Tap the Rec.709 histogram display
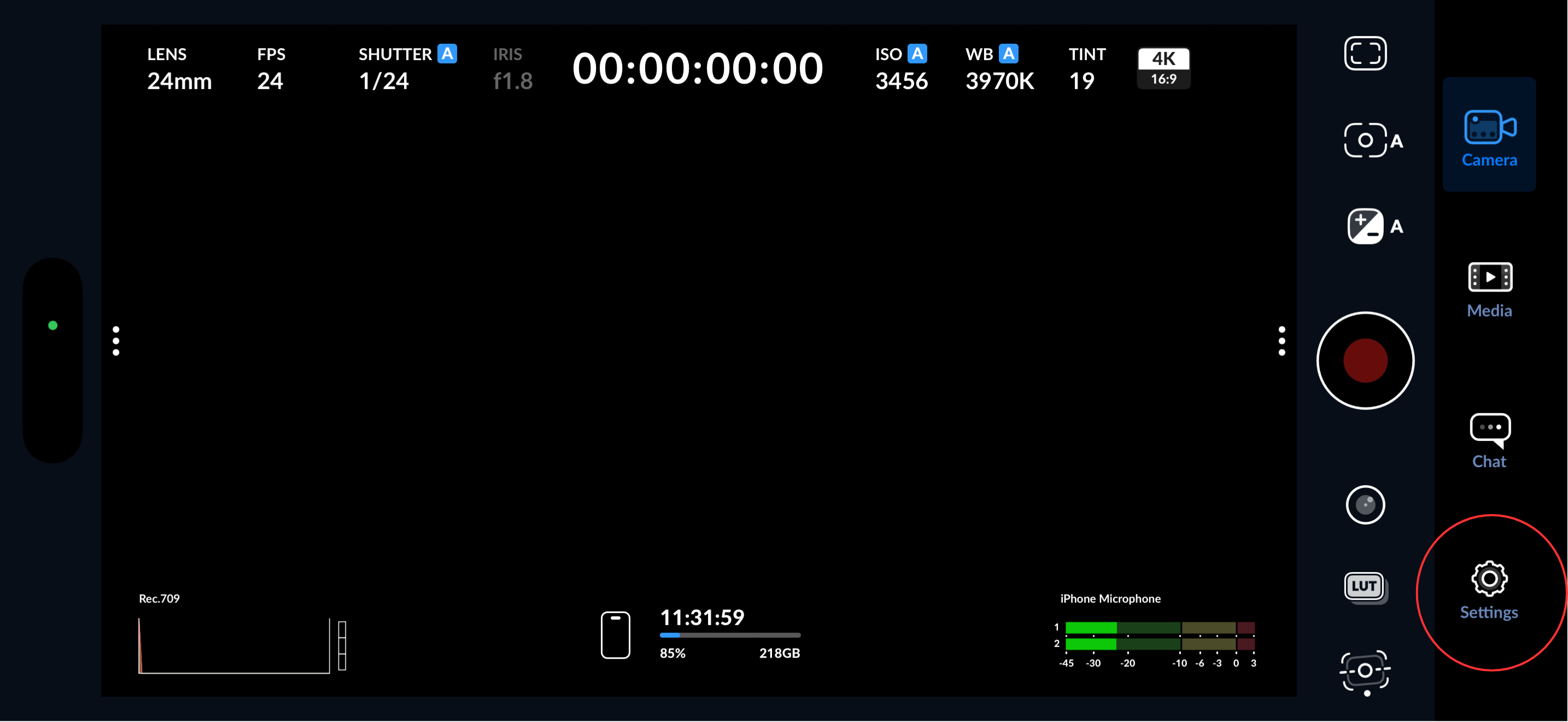Image resolution: width=1568 pixels, height=722 pixels. click(x=234, y=645)
